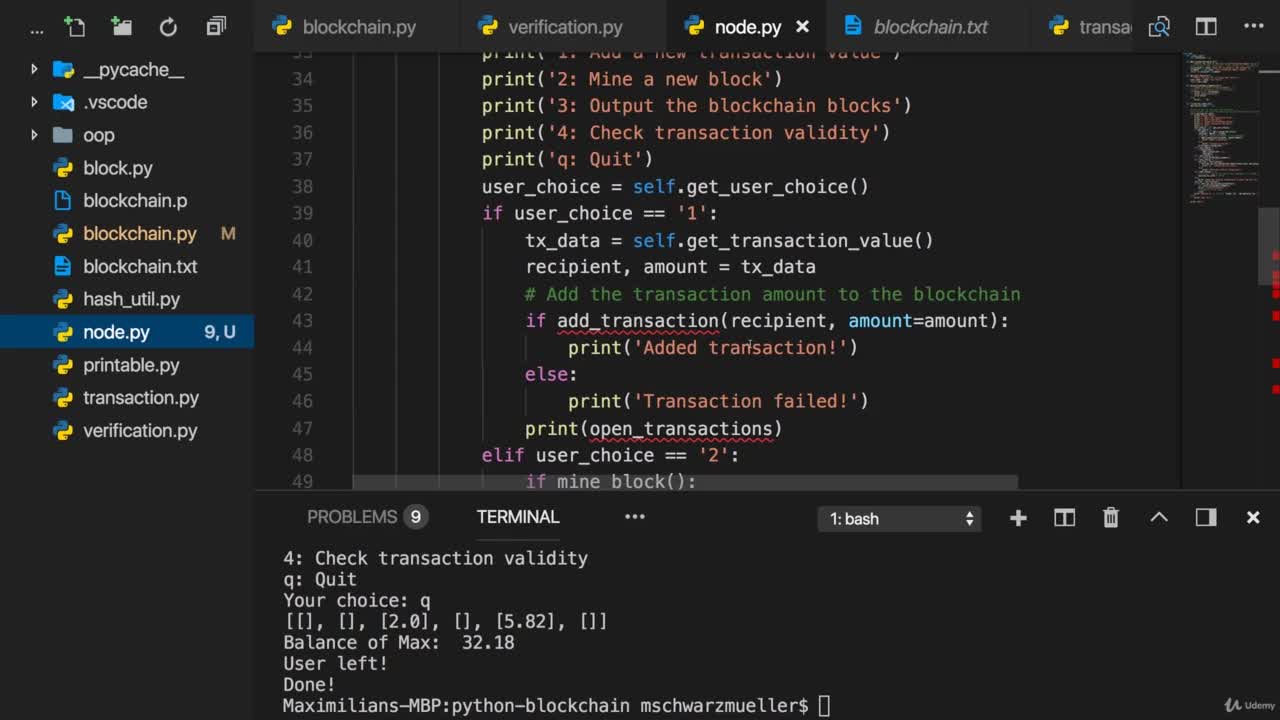Click the 'User left!' terminal line
This screenshot has height=720, width=1280.
pos(335,664)
